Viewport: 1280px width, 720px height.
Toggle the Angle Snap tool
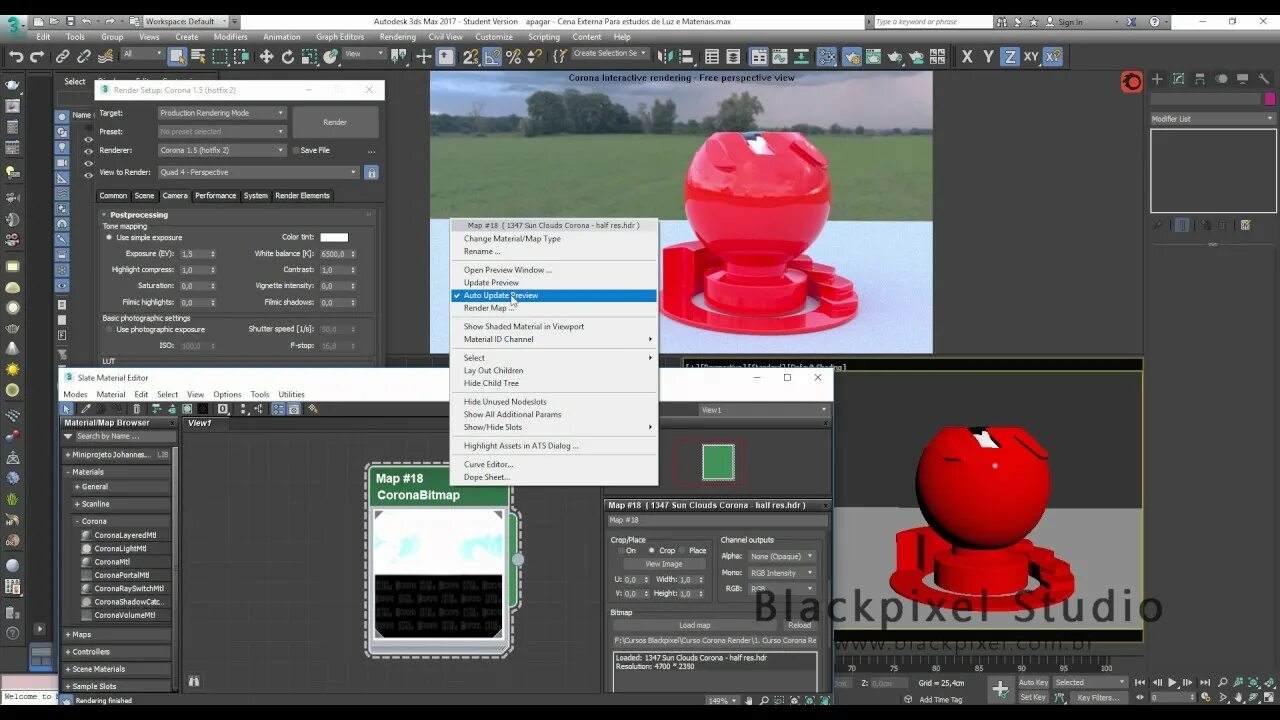(x=491, y=57)
